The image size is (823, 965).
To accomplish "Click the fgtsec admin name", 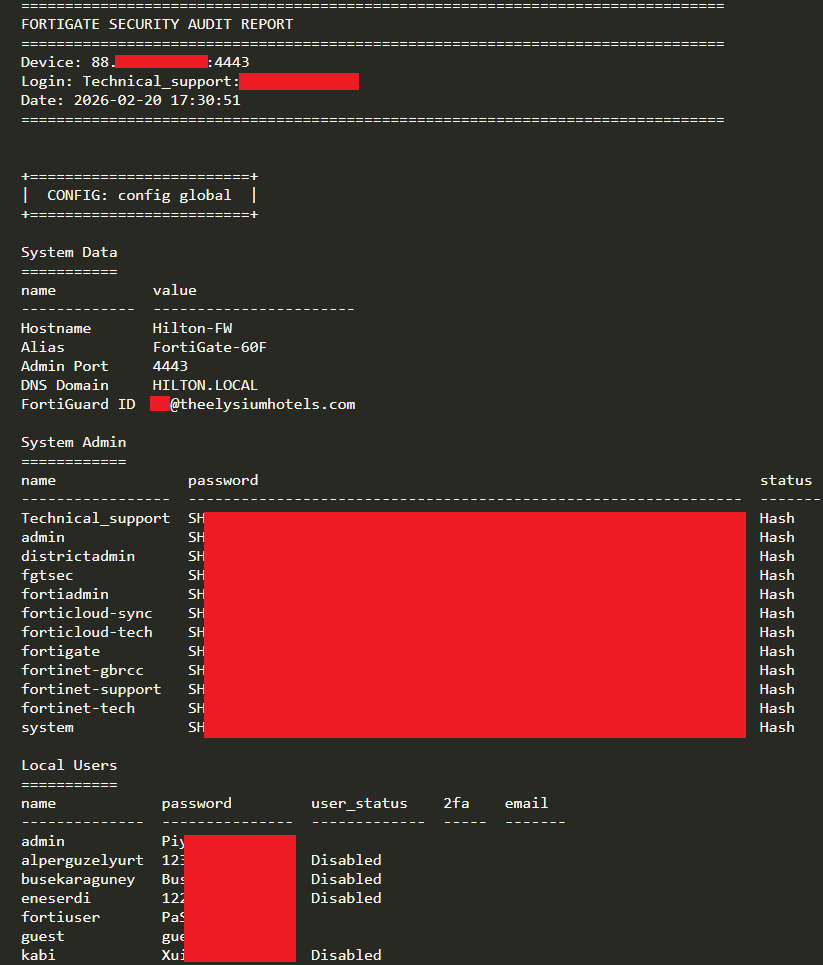I will pos(47,575).
